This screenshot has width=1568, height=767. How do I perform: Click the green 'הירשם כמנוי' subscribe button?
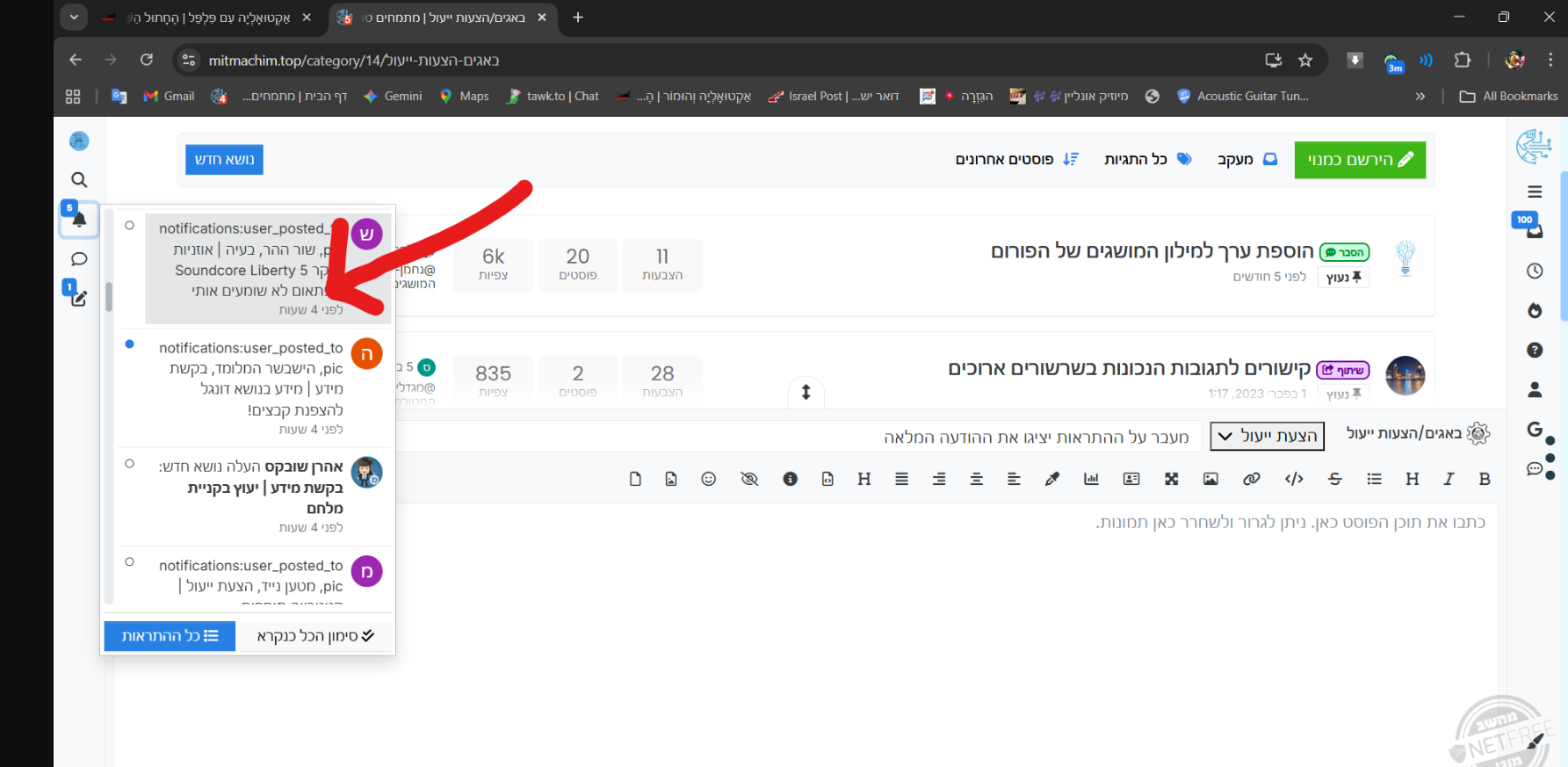point(1360,160)
